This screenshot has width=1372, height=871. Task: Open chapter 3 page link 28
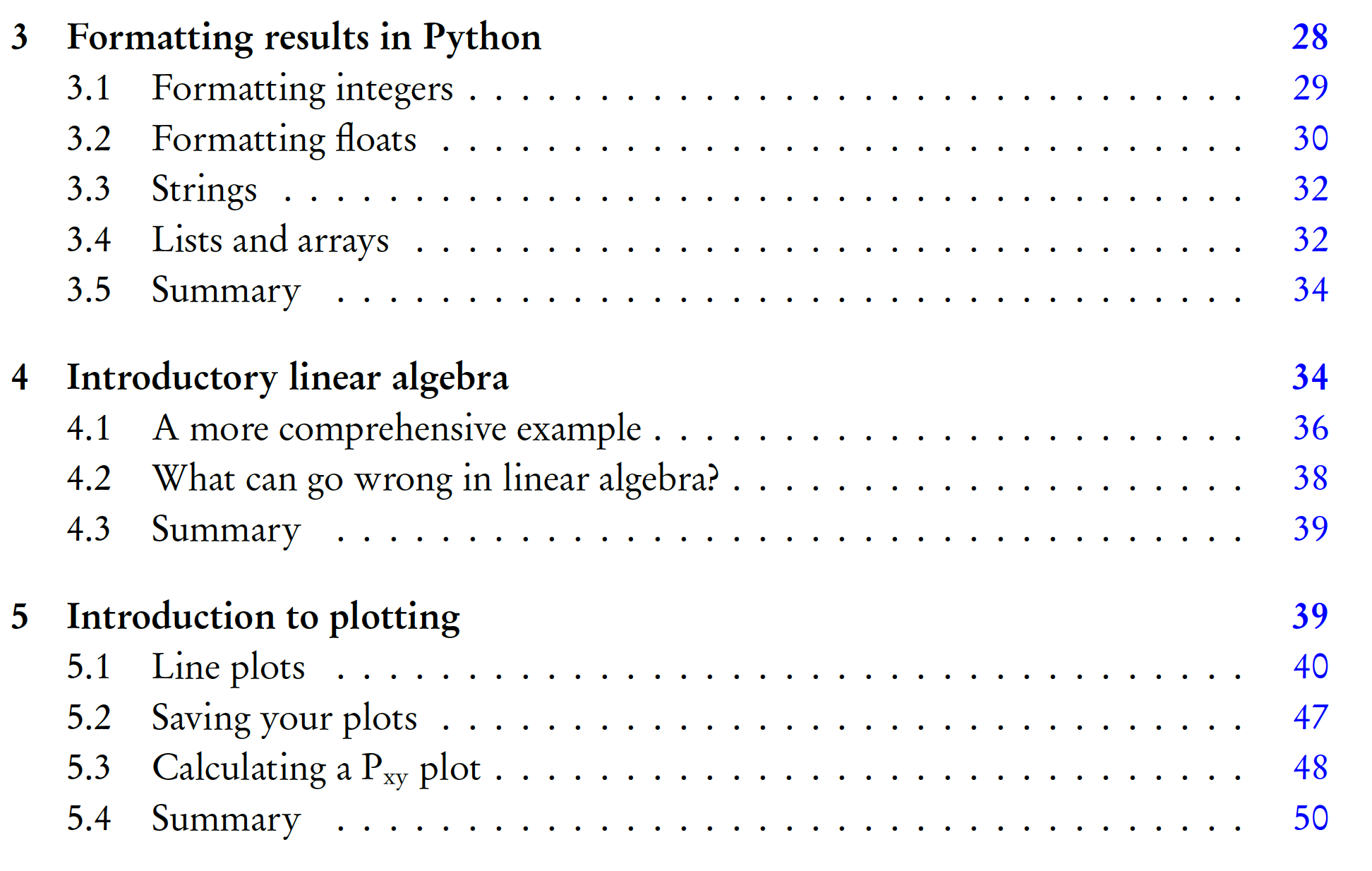1309,37
